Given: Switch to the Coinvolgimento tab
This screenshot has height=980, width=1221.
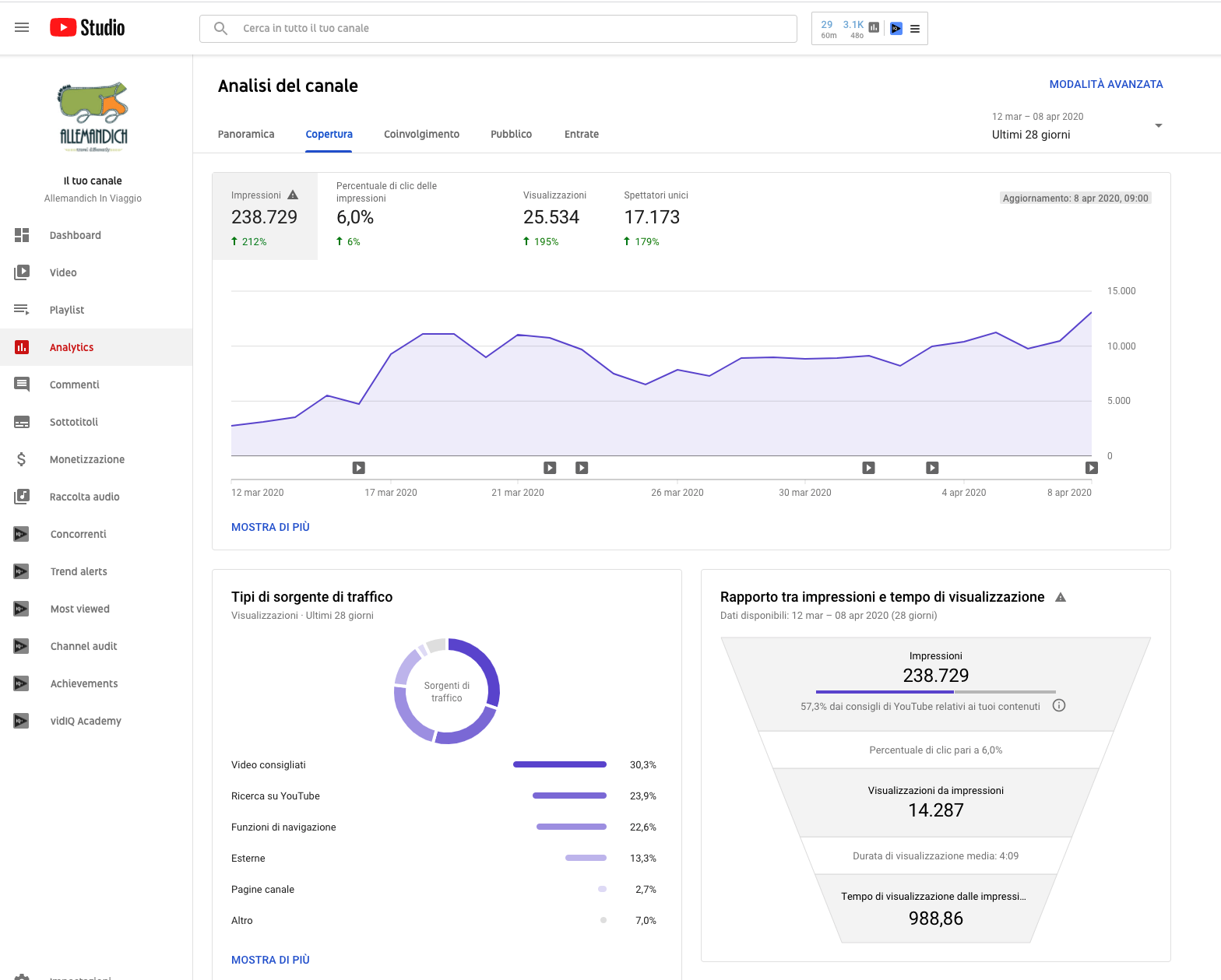Looking at the screenshot, I should point(421,134).
